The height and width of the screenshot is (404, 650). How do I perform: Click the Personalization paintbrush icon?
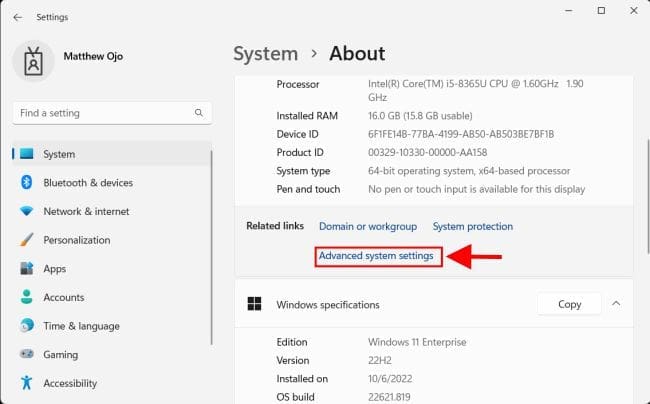tap(26, 240)
